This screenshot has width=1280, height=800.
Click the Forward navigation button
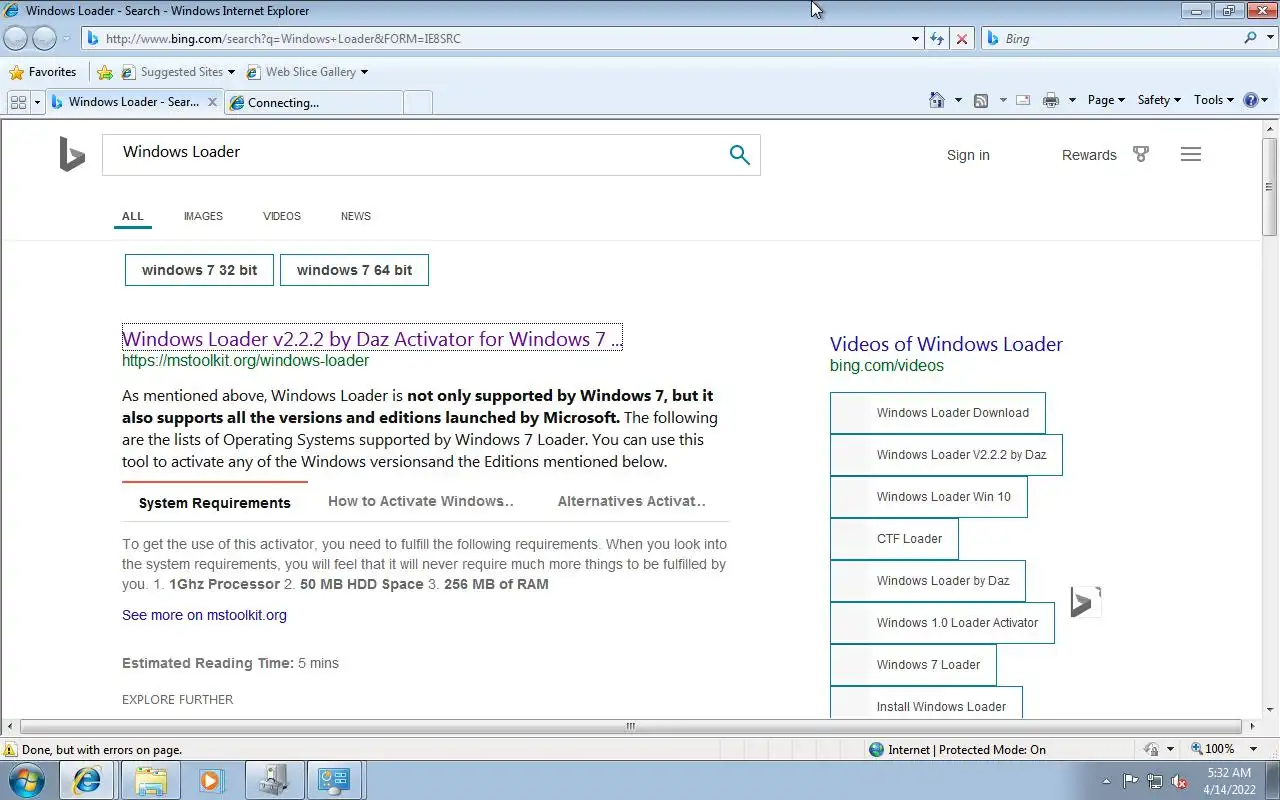44,38
